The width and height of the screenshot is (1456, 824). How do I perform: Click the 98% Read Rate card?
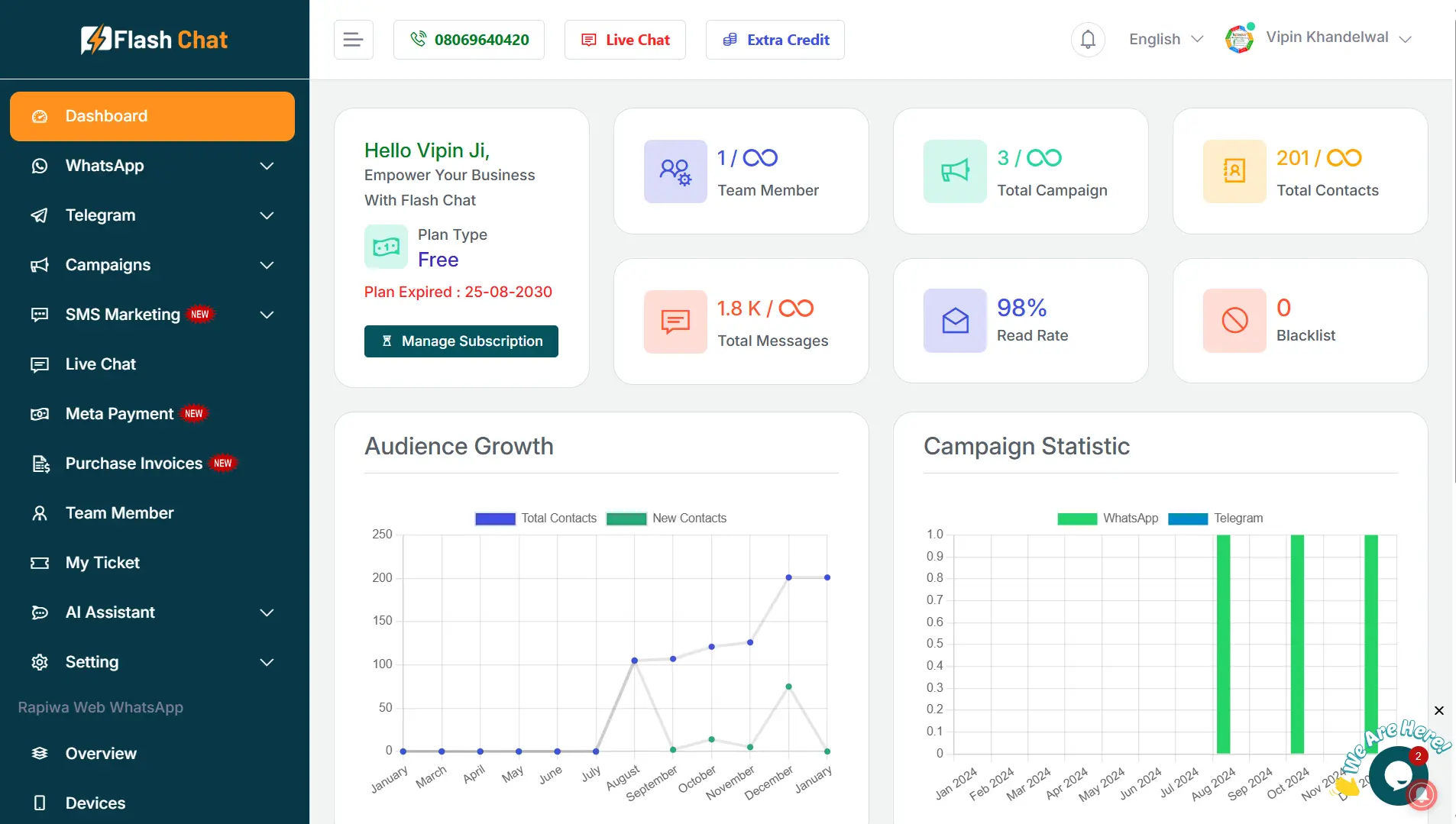(x=1021, y=320)
